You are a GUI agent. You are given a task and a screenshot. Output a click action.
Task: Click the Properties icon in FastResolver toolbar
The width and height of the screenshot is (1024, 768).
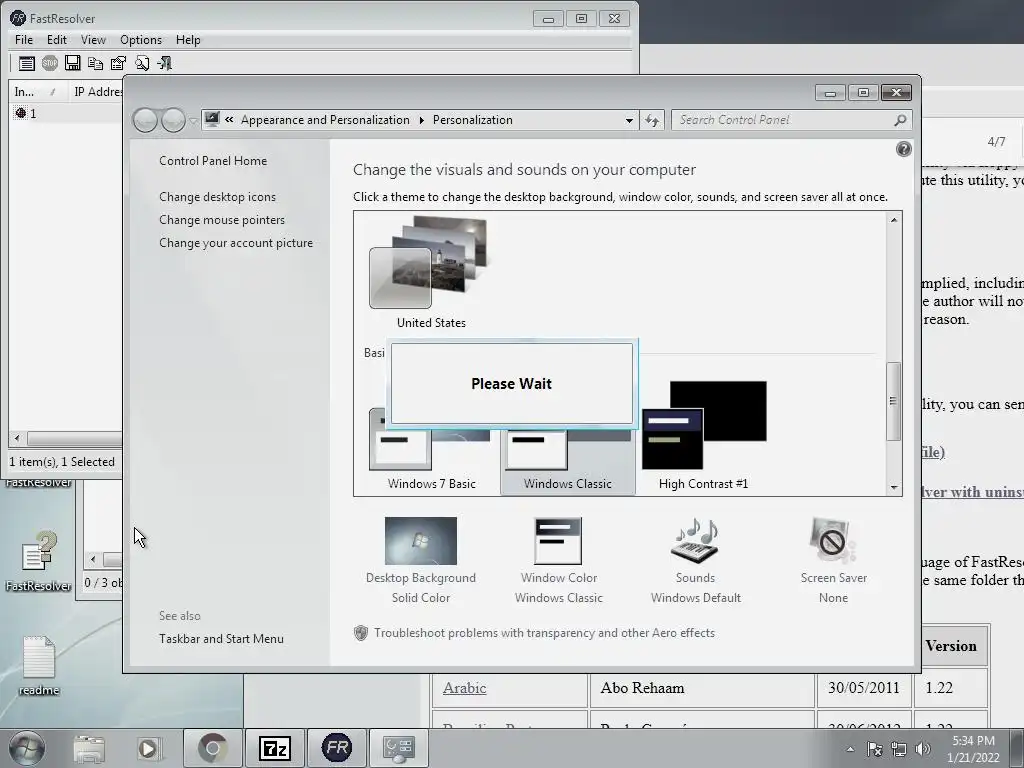pos(118,63)
